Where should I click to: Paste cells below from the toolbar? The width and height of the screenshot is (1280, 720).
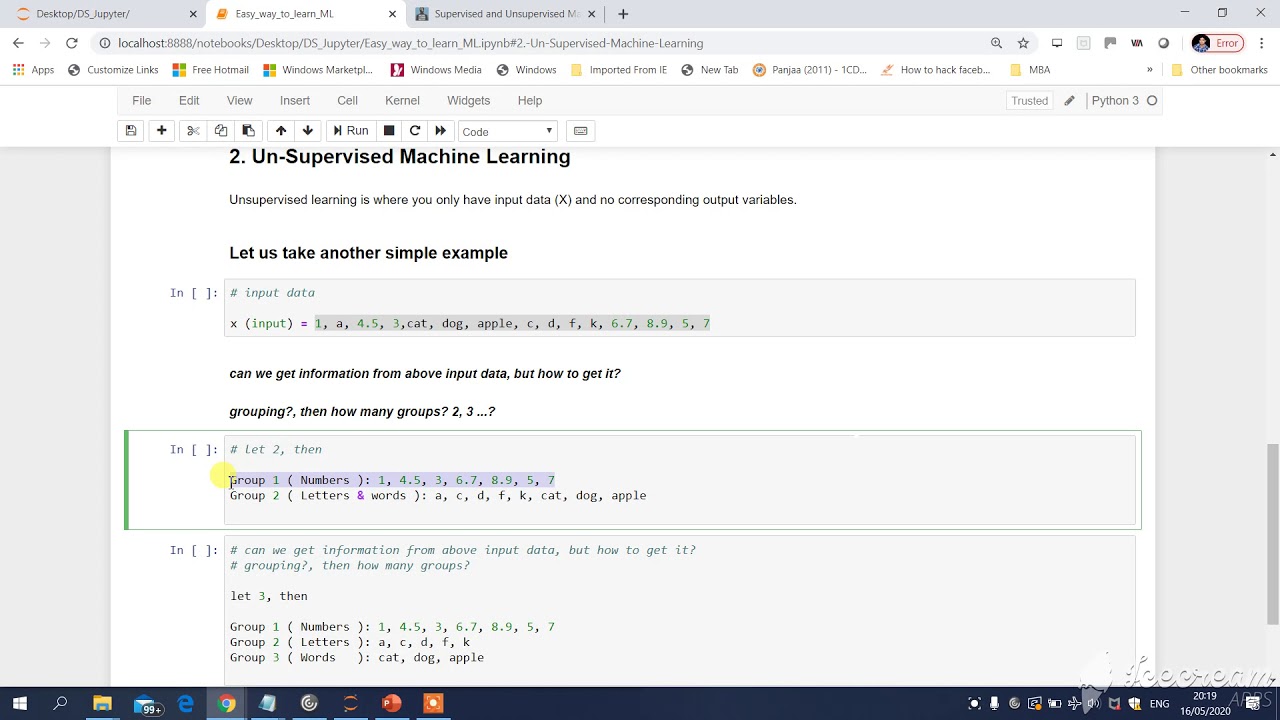[248, 131]
